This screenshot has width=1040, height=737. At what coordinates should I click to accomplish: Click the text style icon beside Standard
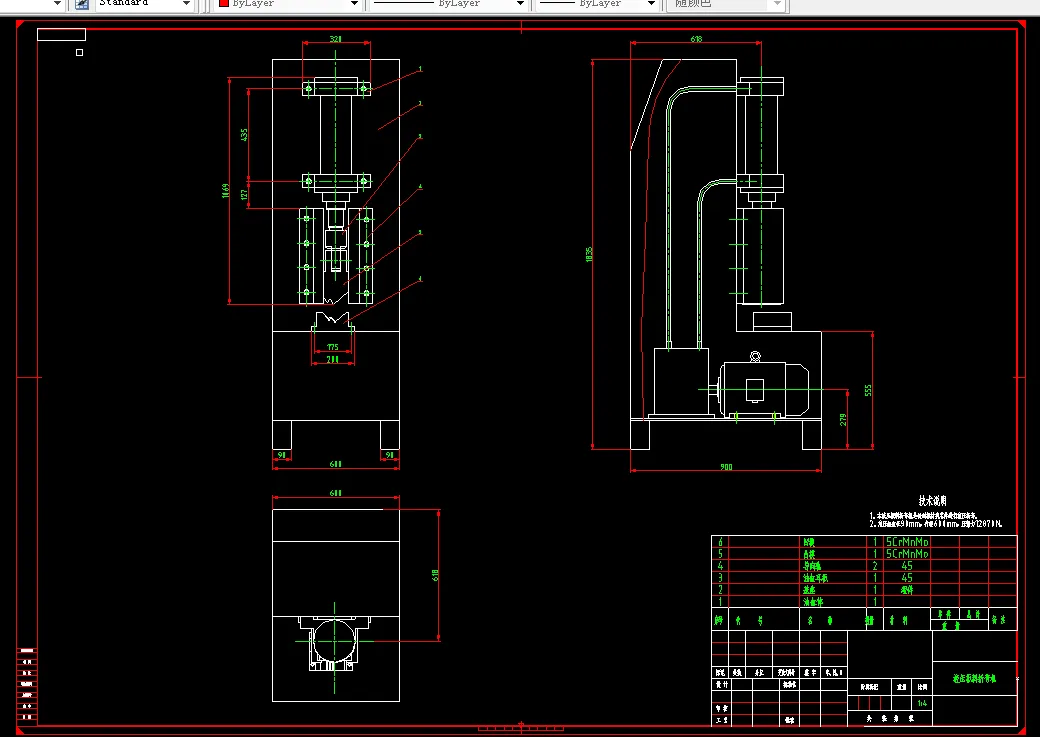point(82,3)
